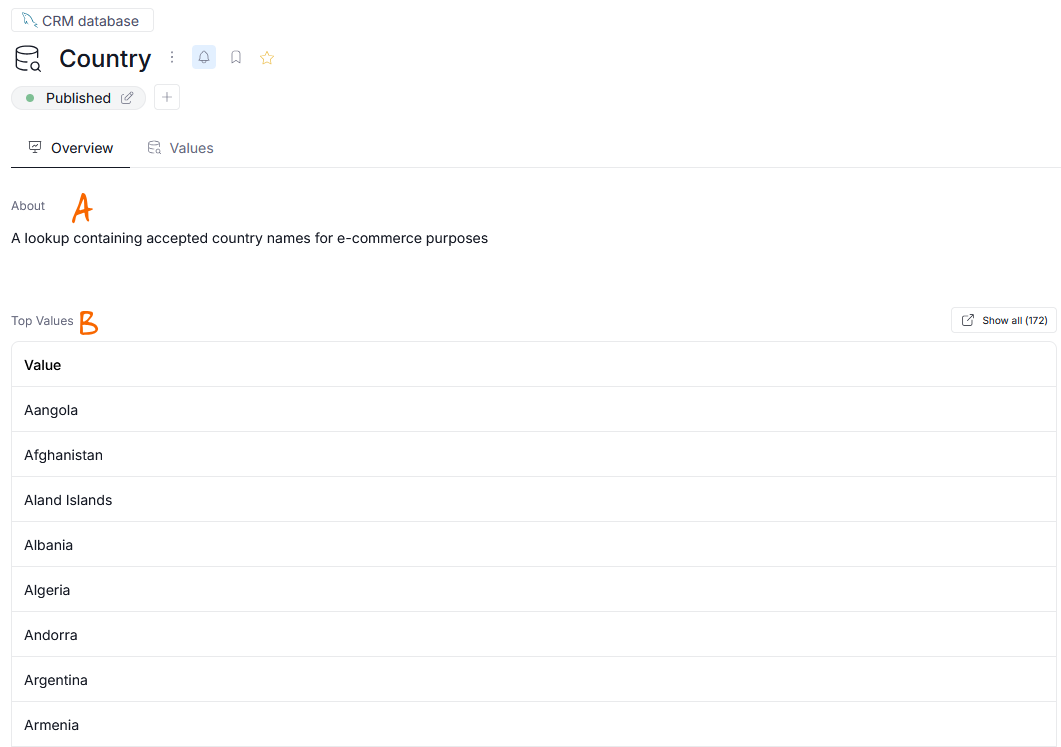This screenshot has width=1061, height=747.
Task: Click the Aland Islands value
Action: coord(68,500)
